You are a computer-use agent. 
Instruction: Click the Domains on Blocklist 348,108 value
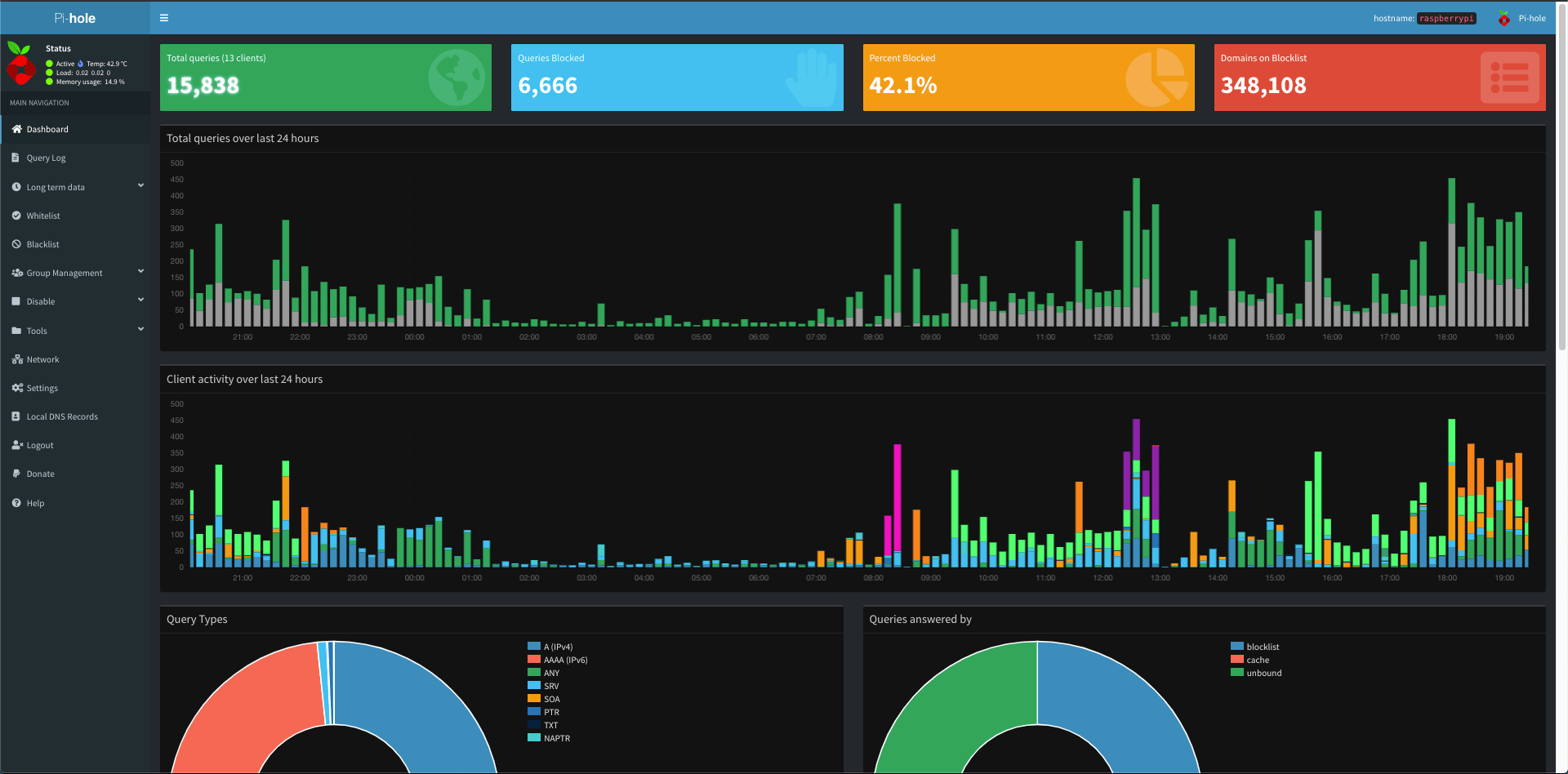tap(1263, 86)
